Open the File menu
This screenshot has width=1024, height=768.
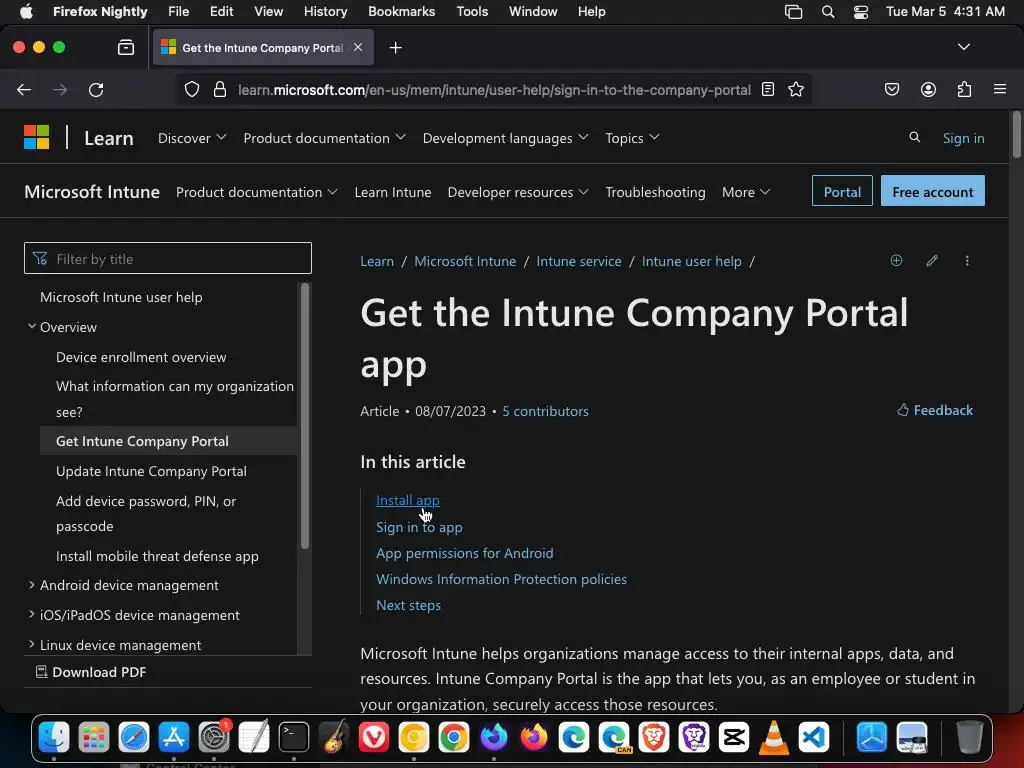(178, 12)
